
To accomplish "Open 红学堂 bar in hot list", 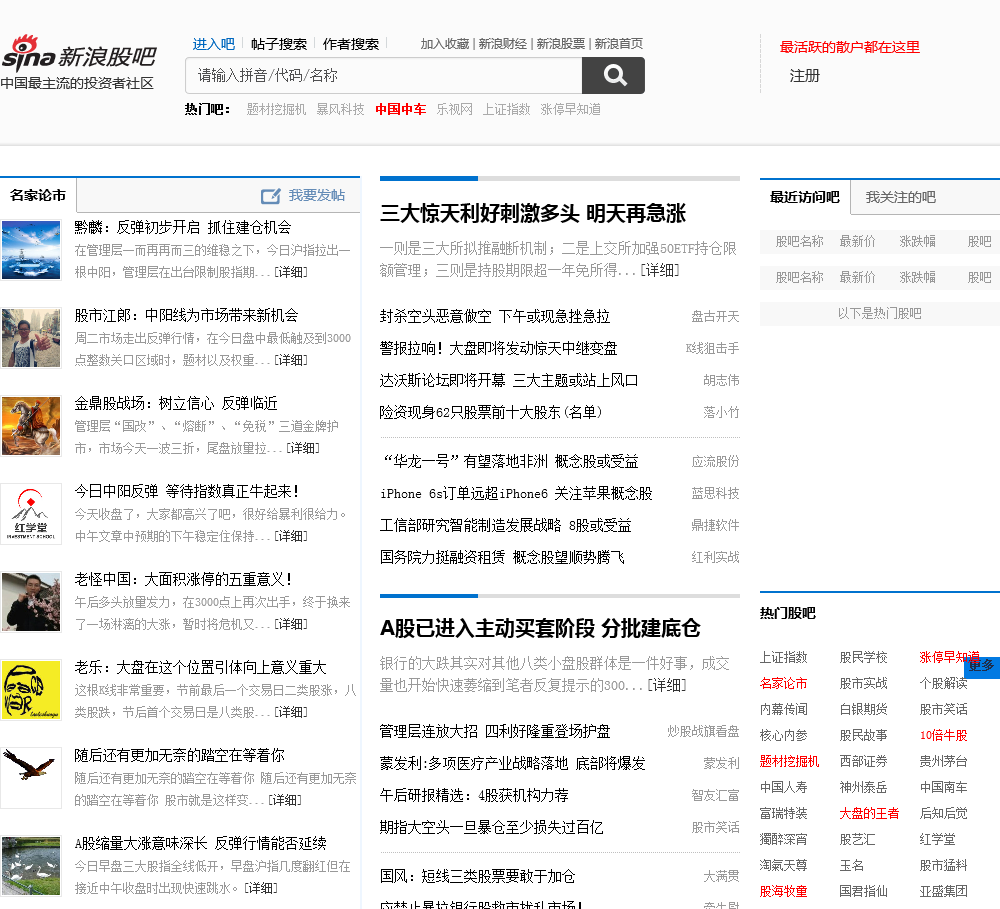I will (x=938, y=840).
